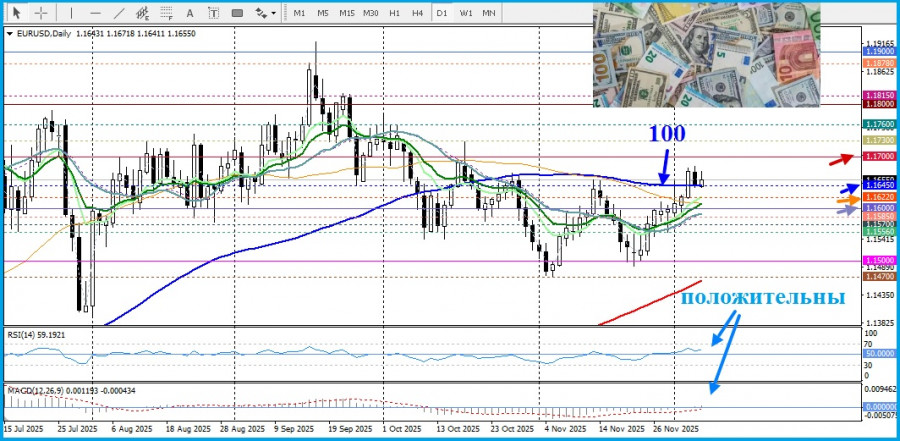This screenshot has width=900, height=441.
Task: Switch to H4 timeframe
Action: click(x=418, y=13)
